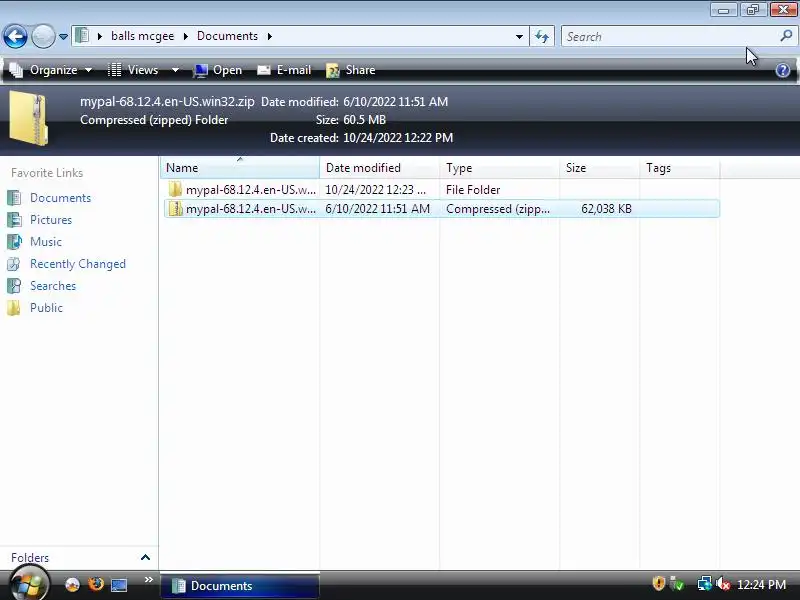
Task: Open the Windows Start orb
Action: [x=29, y=584]
